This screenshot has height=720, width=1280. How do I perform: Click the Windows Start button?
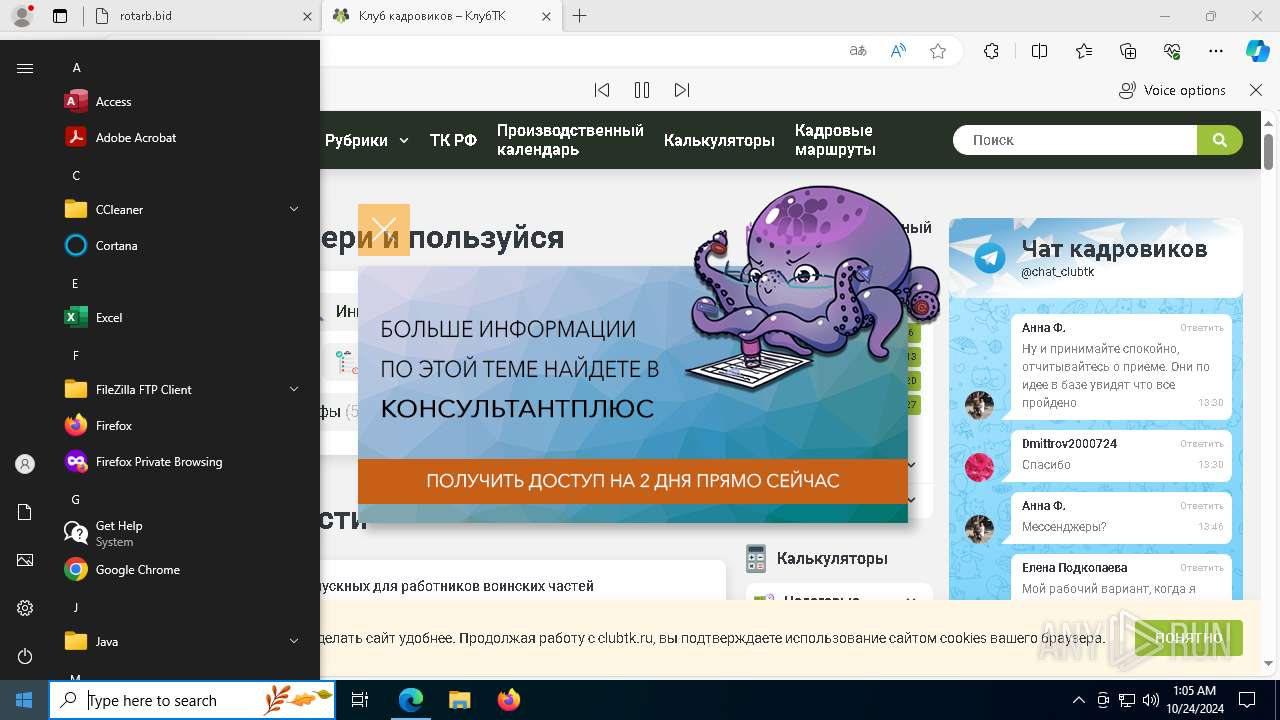24,700
